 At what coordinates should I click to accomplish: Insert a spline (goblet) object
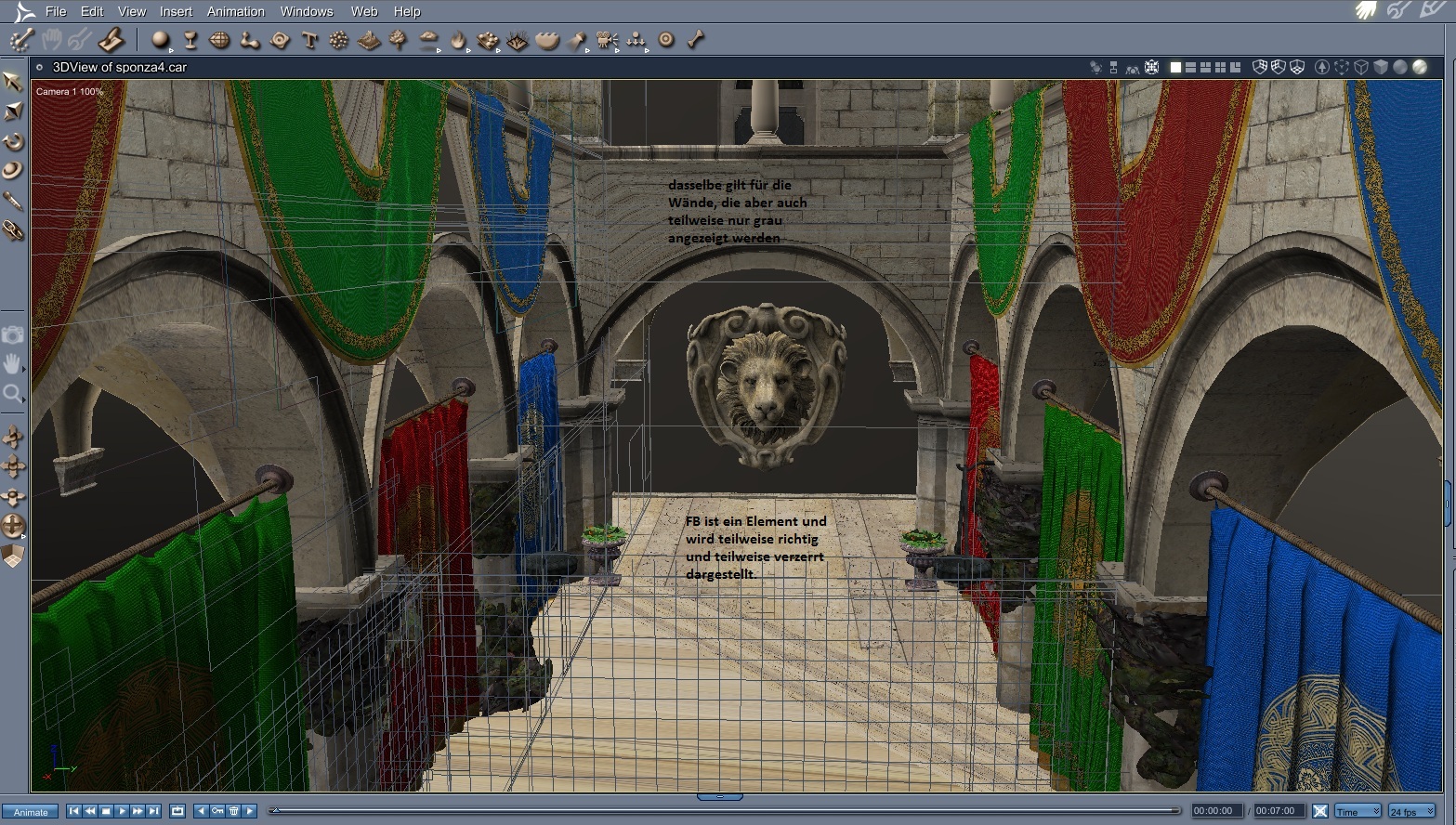coord(190,40)
